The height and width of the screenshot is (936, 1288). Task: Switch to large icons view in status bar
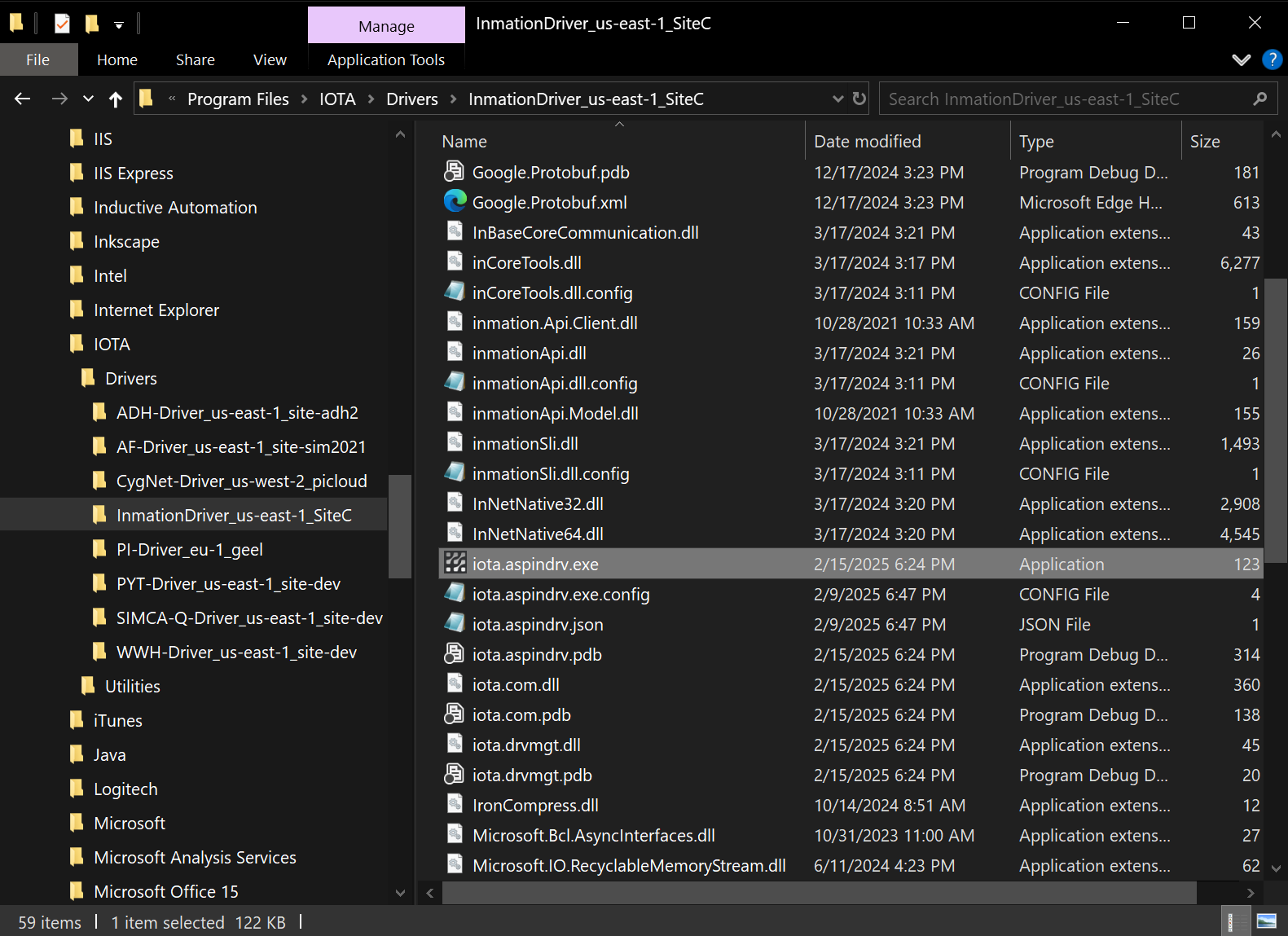point(1267,922)
